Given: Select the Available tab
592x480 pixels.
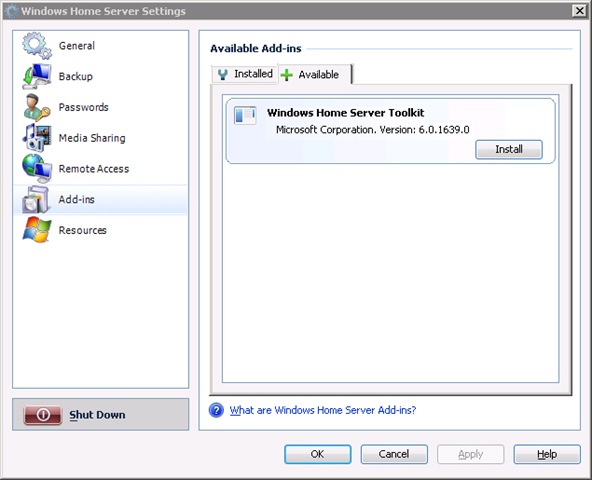Looking at the screenshot, I should 314,74.
